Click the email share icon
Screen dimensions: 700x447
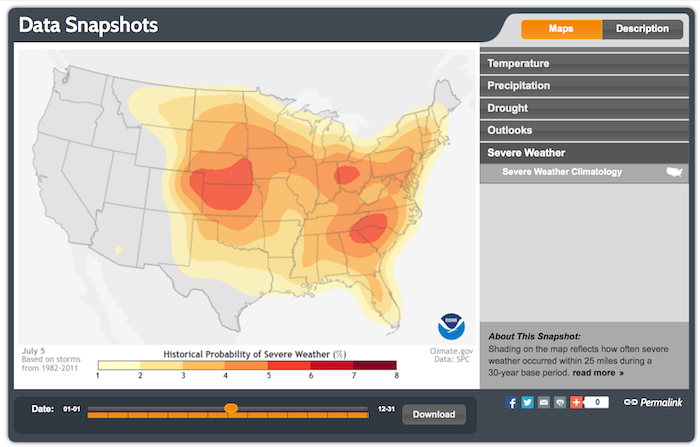coord(544,402)
